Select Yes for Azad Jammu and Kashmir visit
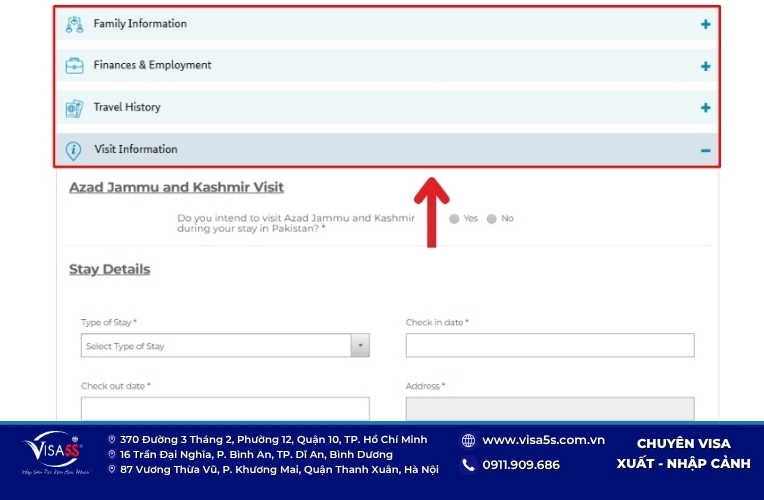764x500 pixels. (x=454, y=219)
